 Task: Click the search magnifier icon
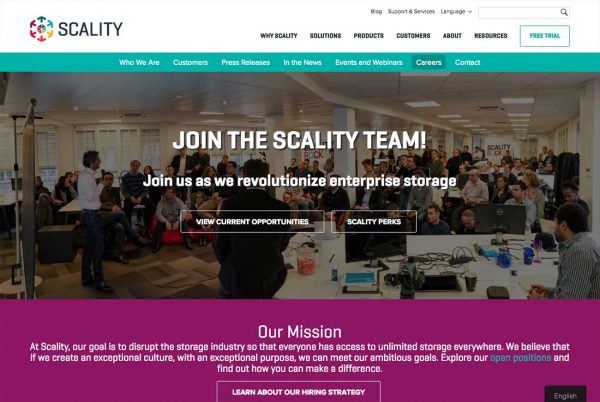[x=564, y=12]
